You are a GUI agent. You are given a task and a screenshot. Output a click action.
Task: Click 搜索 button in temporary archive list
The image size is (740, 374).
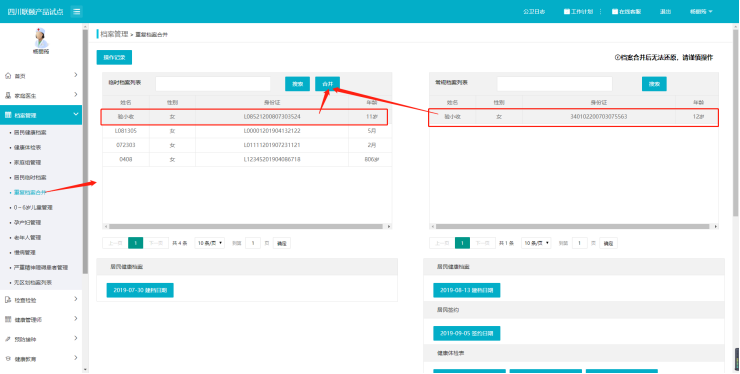[297, 84]
